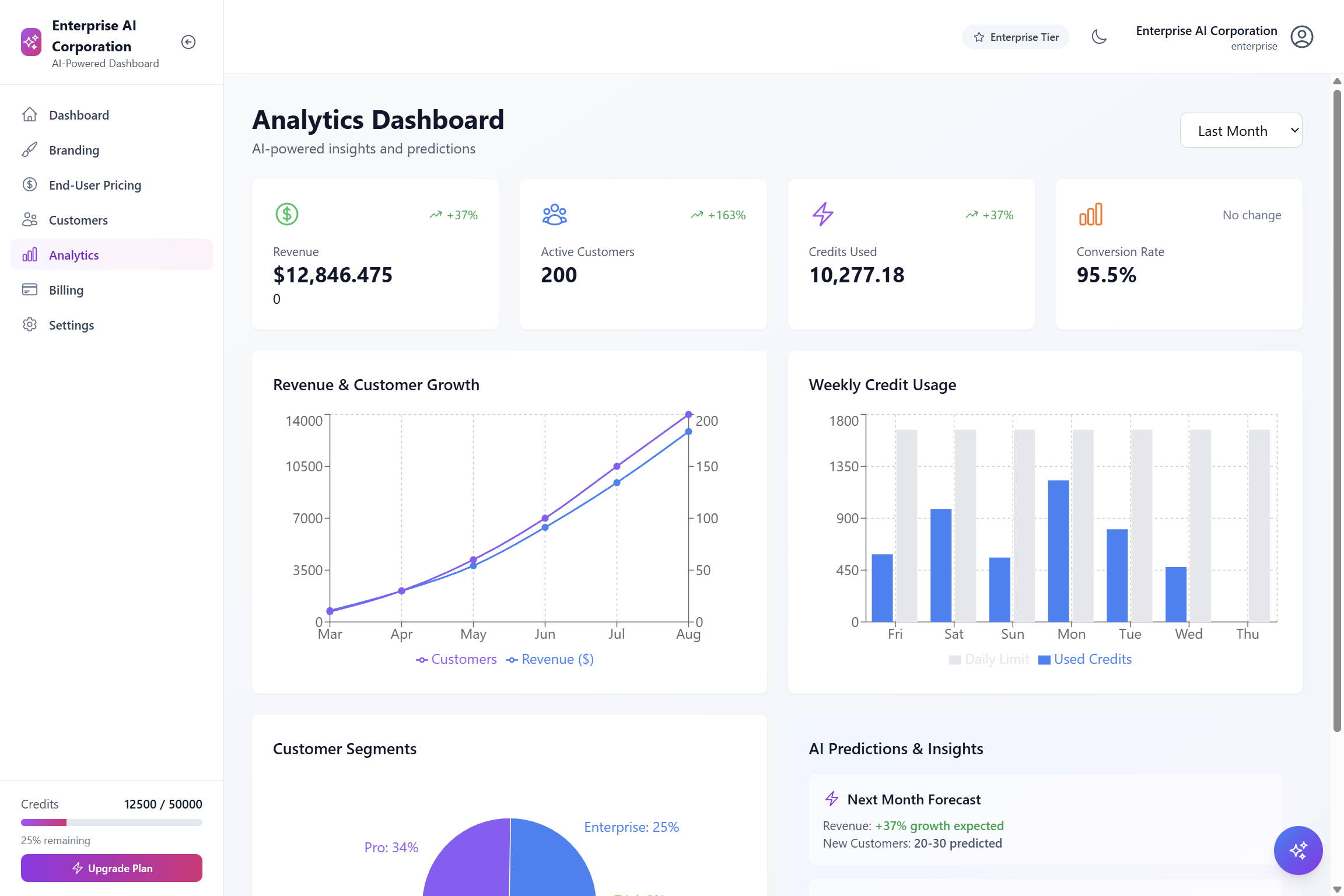Viewport: 1344px width, 896px height.
Task: Toggle the Daily Limit bars in credit usage
Action: coord(989,659)
